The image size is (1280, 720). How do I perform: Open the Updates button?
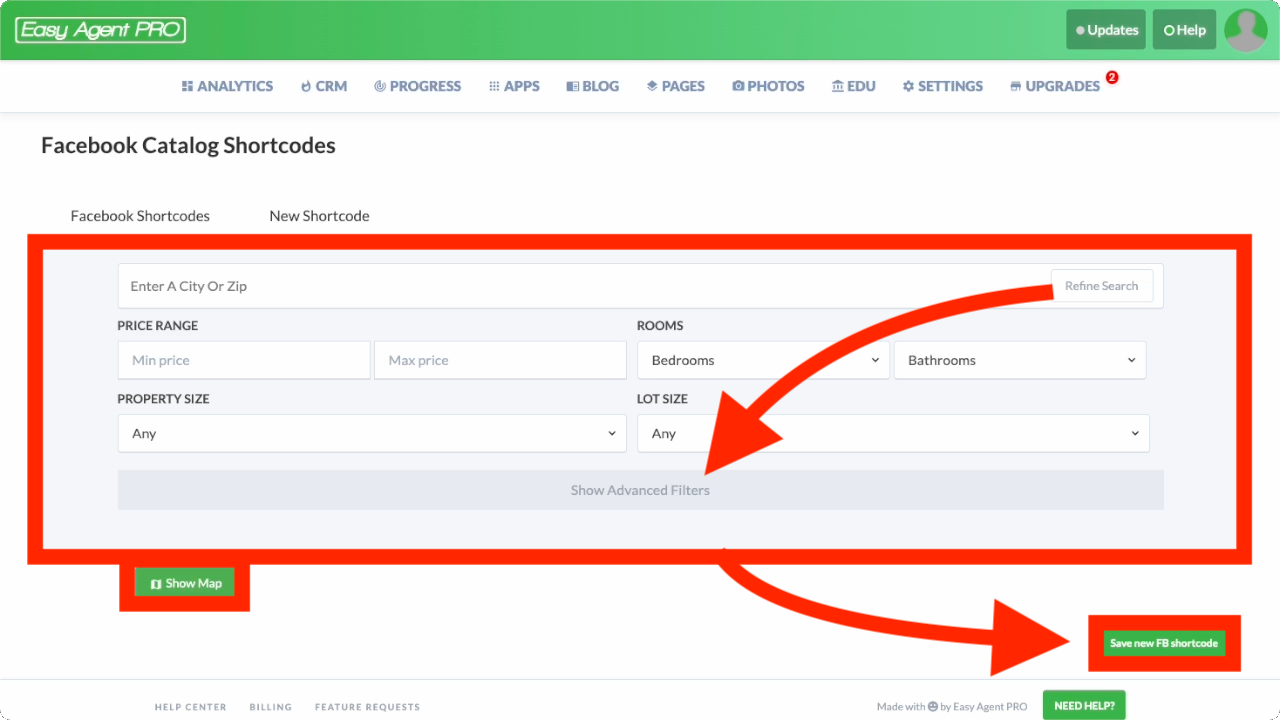click(1106, 30)
